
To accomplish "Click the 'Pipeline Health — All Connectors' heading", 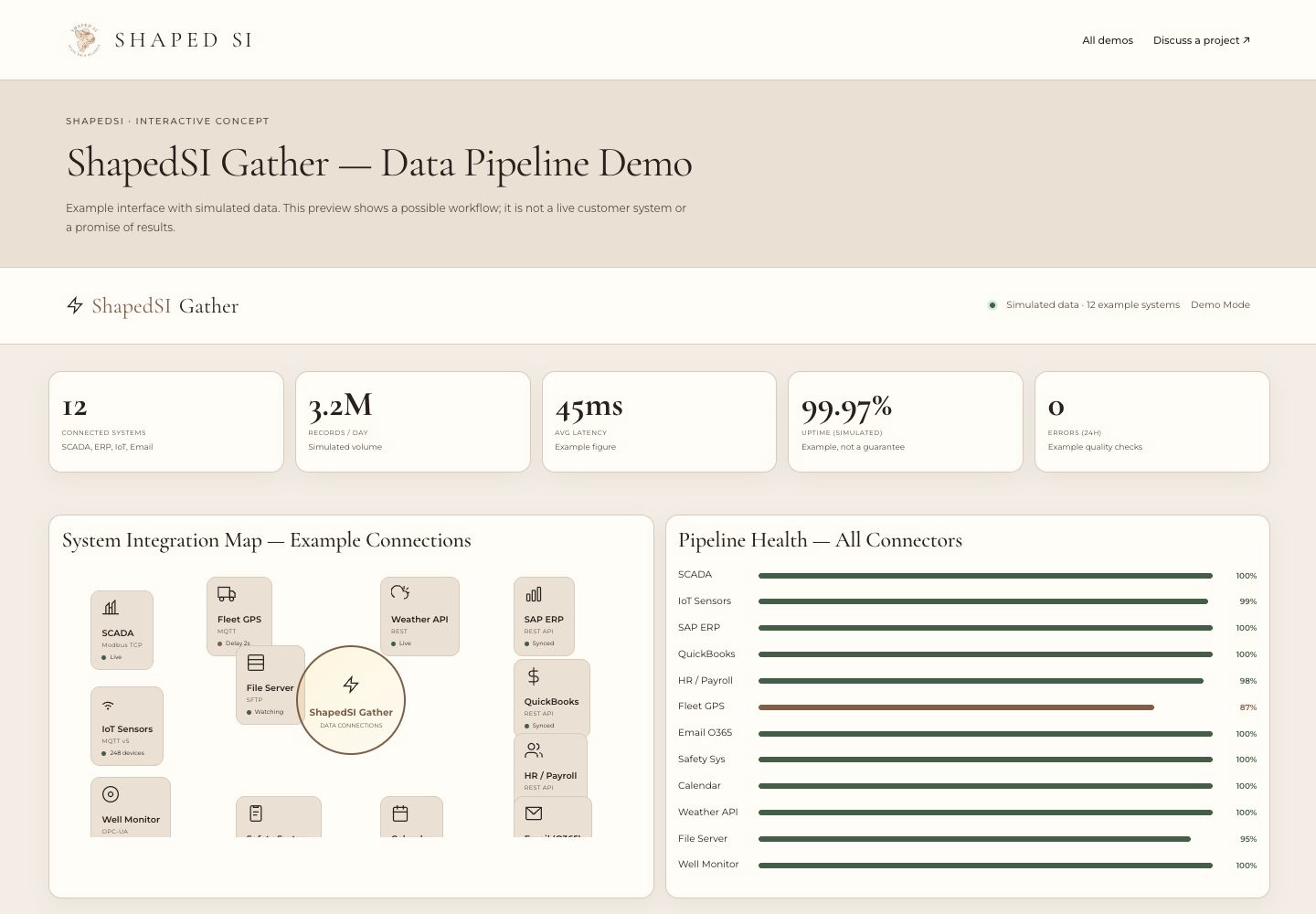I will click(820, 540).
